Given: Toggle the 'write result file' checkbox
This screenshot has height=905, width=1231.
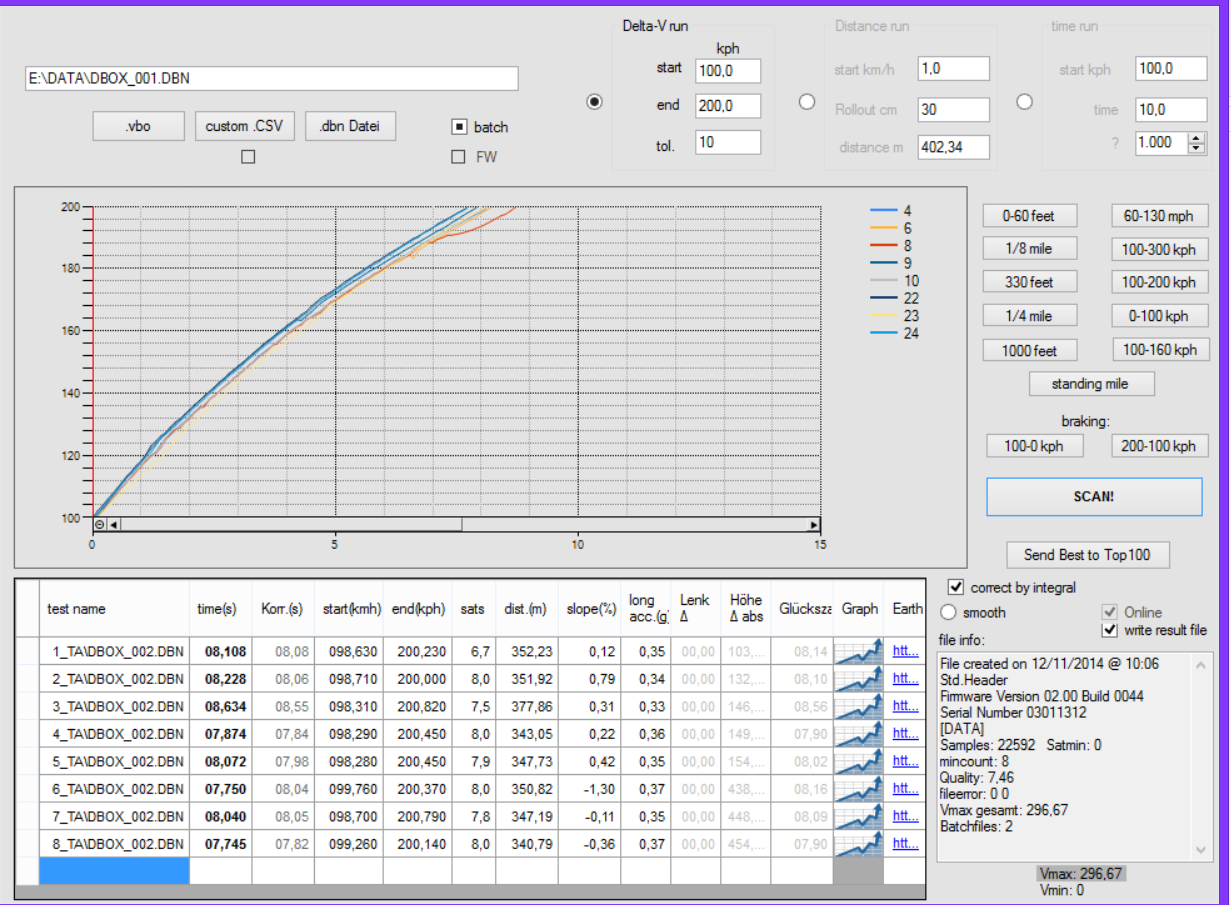Looking at the screenshot, I should click(x=1108, y=630).
